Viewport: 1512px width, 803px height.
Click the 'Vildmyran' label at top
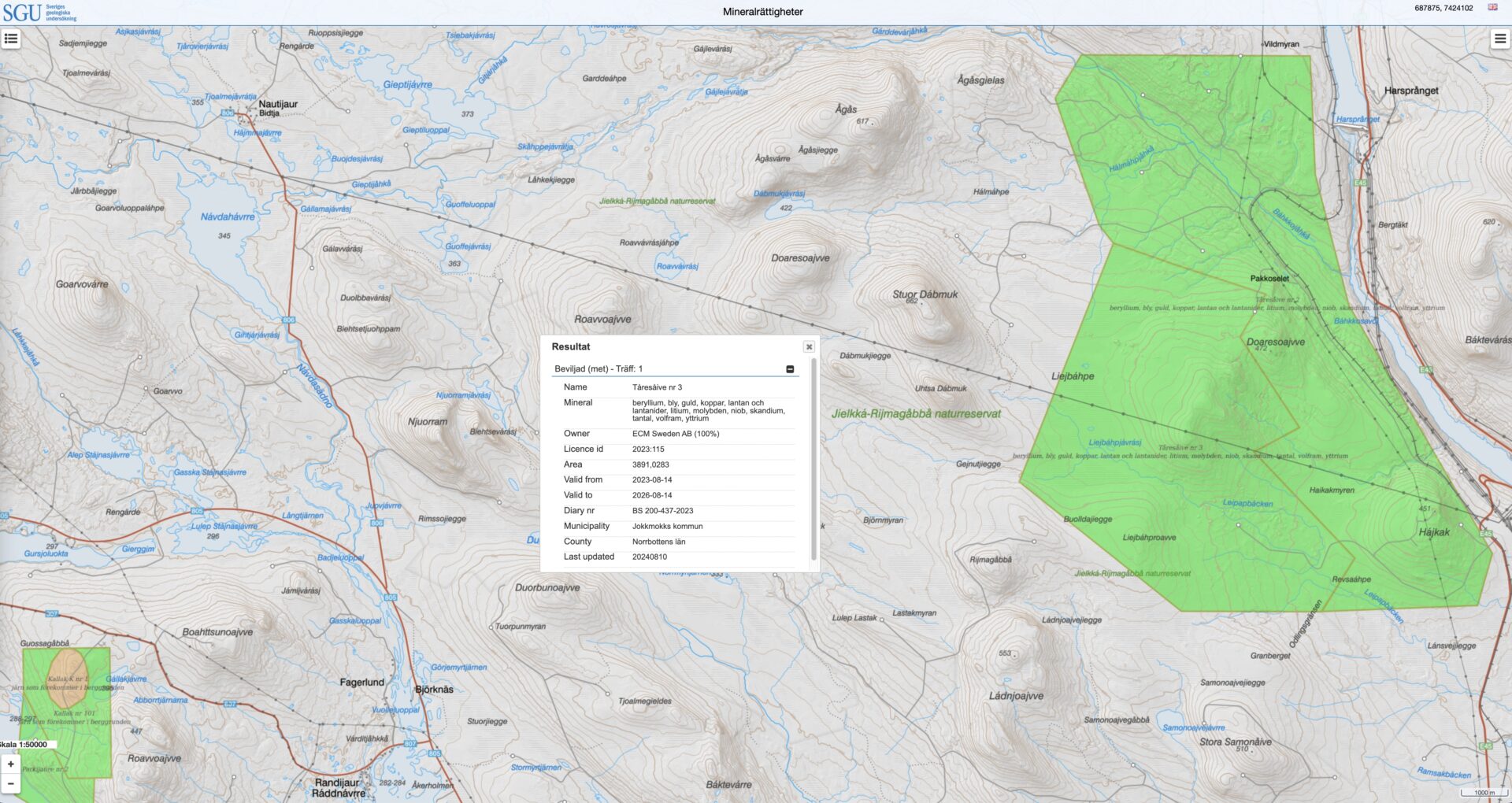pyautogui.click(x=1281, y=44)
